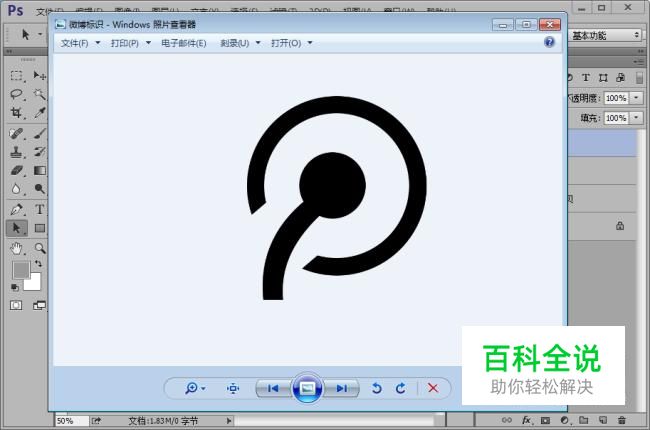Image resolution: width=650 pixels, height=430 pixels.
Task: Select the Eraser tool in Photoshop
Action: [x=16, y=170]
